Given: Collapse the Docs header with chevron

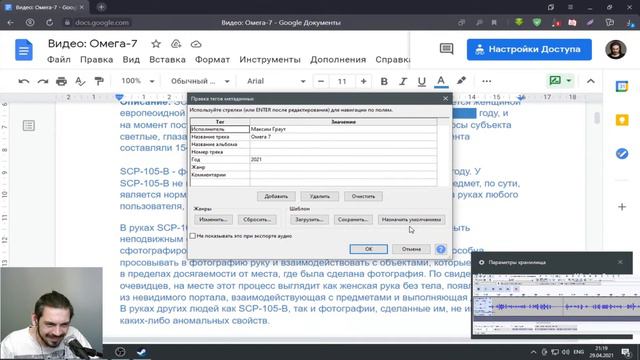Looking at the screenshot, I should click(590, 81).
